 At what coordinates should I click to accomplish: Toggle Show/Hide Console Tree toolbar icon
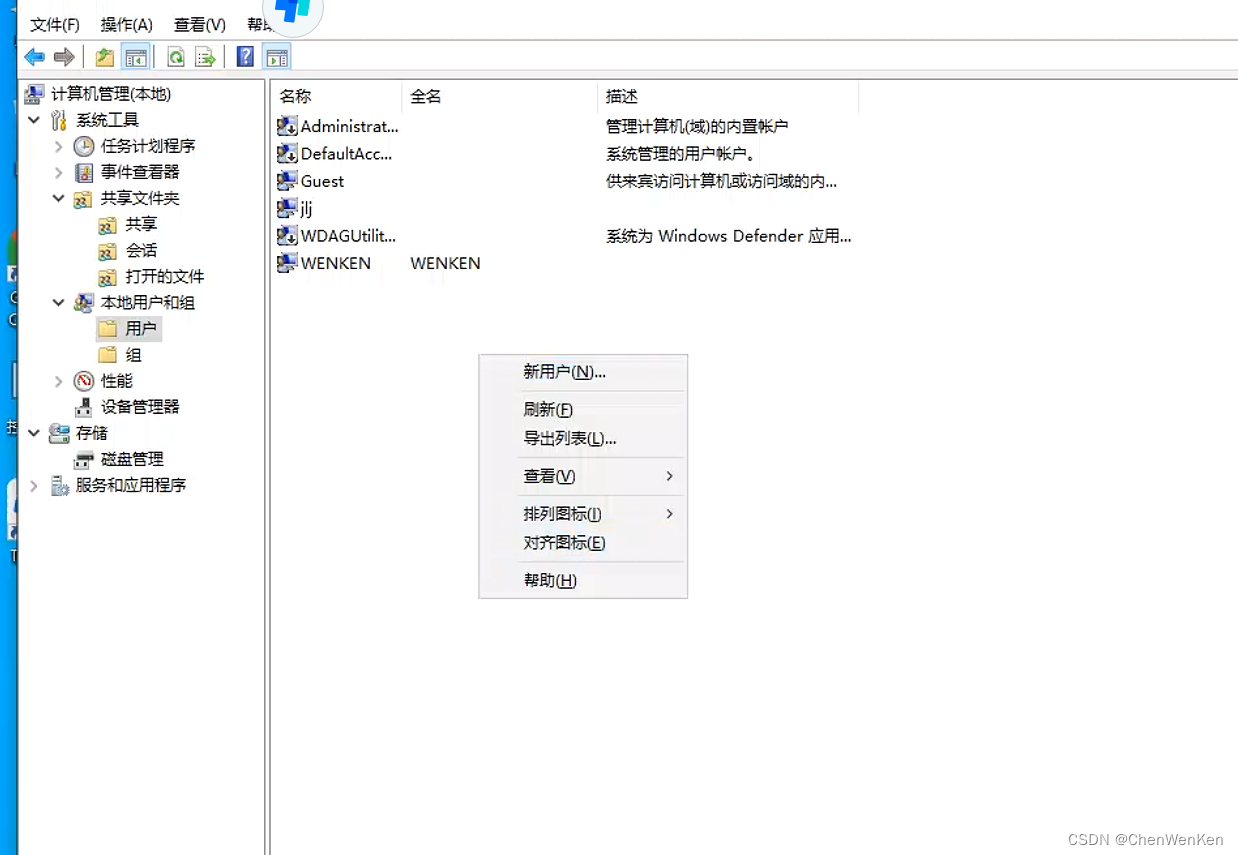(135, 57)
